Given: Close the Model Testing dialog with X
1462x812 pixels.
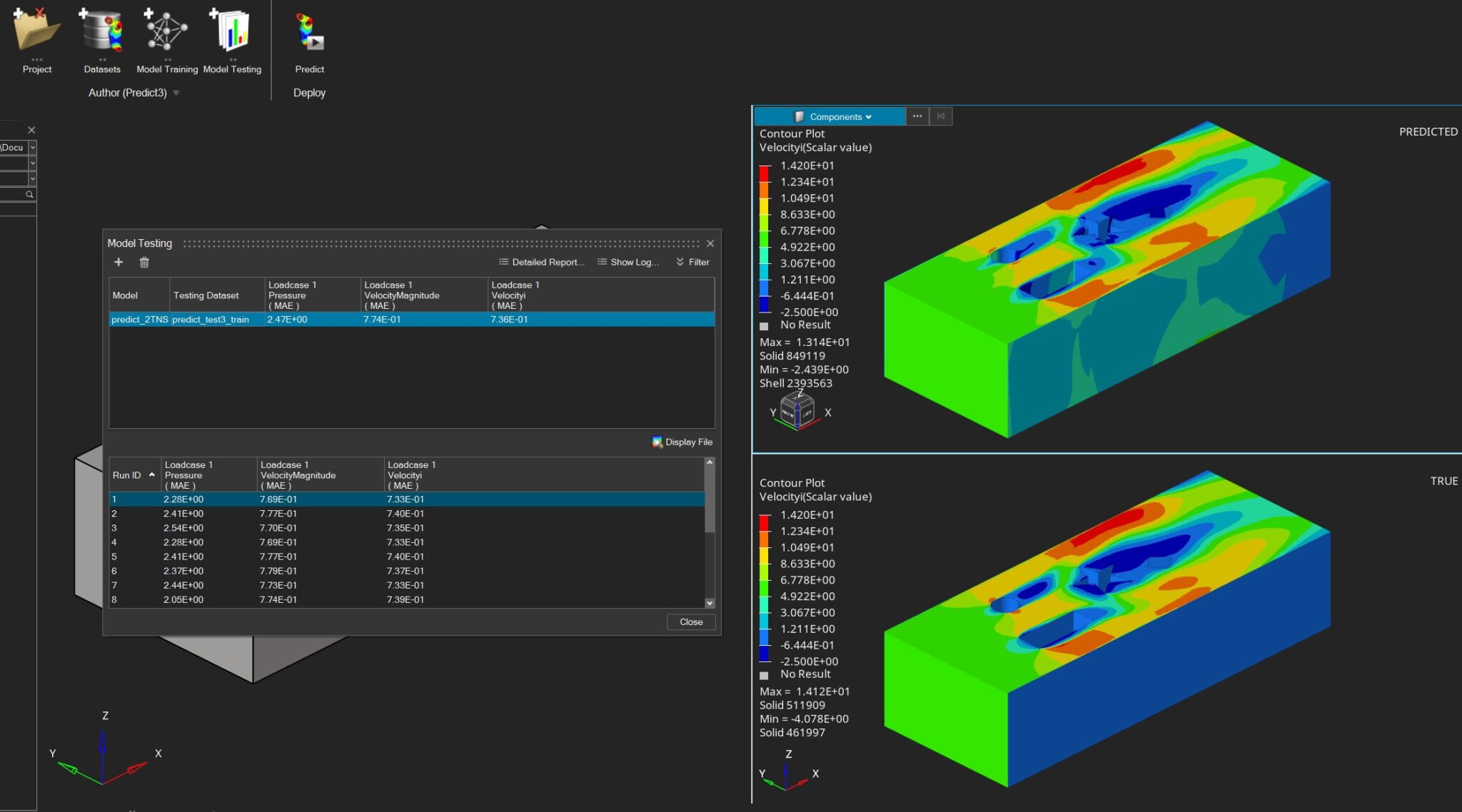Looking at the screenshot, I should [x=710, y=243].
